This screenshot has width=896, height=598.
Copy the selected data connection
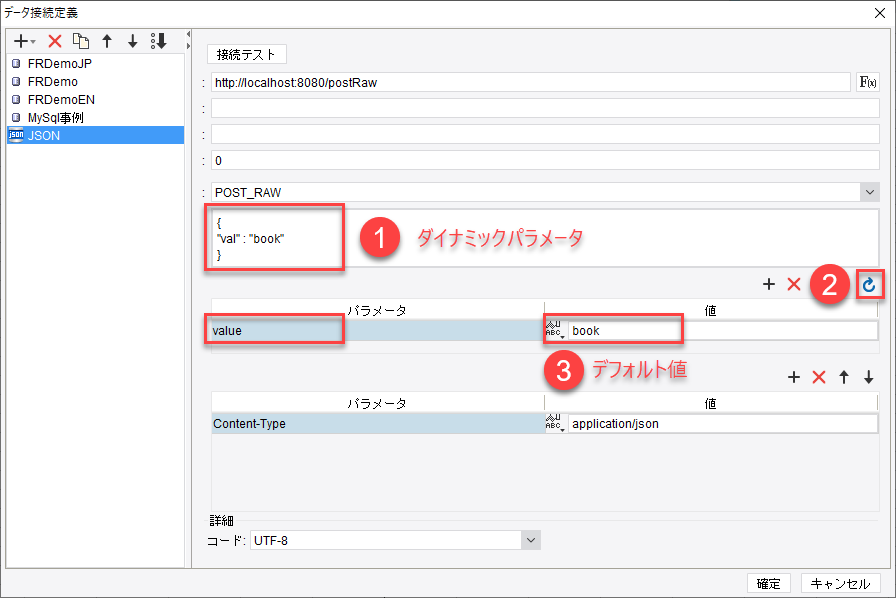point(81,41)
